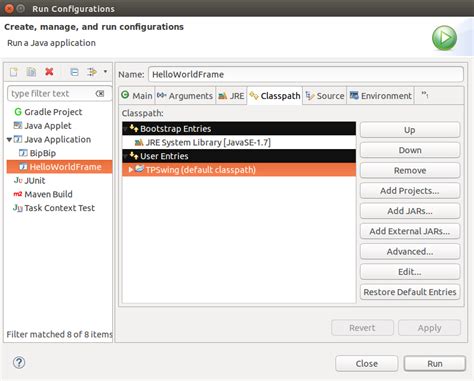The image size is (474, 381).
Task: Select Maven Build configuration type
Action: 48,194
